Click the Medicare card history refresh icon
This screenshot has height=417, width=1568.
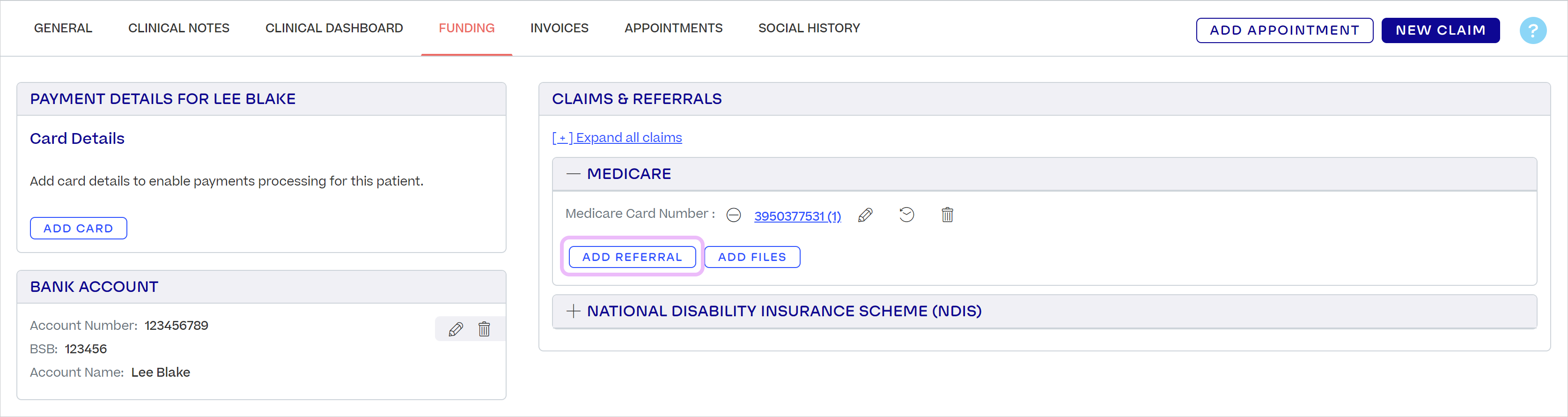(906, 215)
